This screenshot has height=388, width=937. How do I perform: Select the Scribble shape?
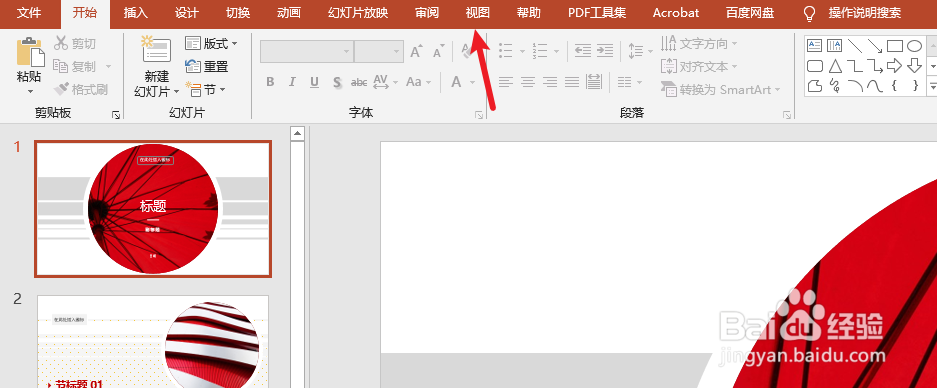point(835,85)
